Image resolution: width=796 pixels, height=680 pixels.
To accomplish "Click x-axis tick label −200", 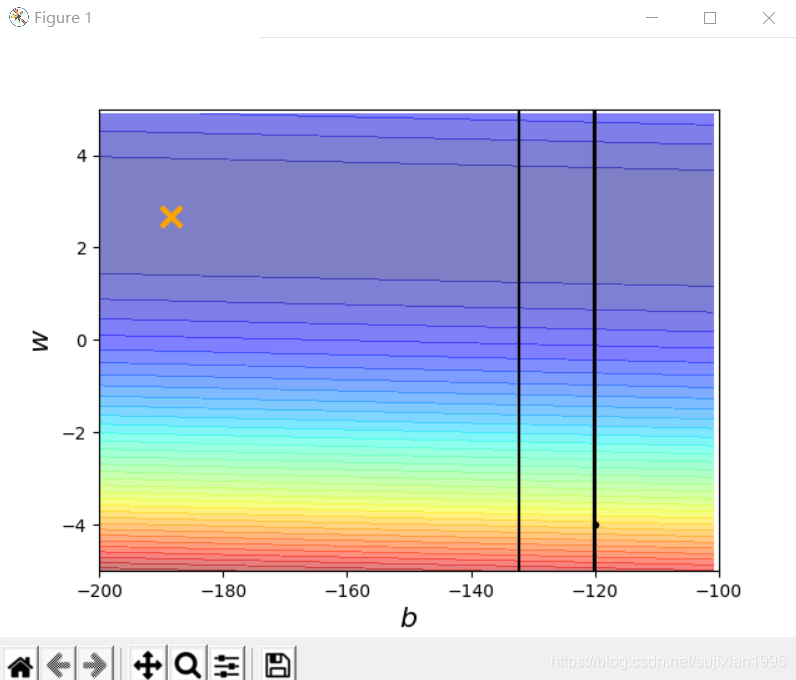I will [x=100, y=591].
